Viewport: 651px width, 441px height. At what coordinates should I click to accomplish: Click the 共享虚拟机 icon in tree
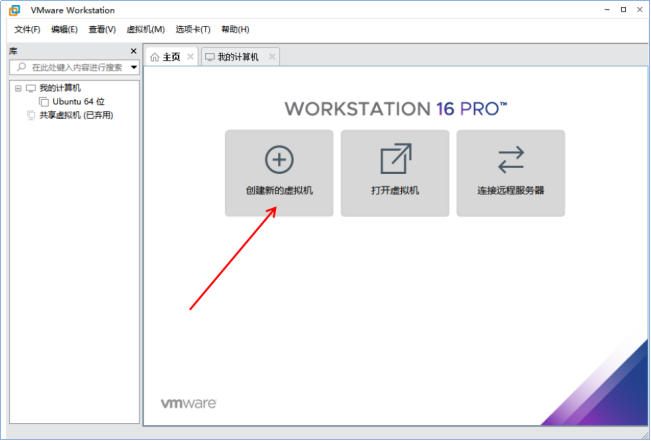point(31,115)
